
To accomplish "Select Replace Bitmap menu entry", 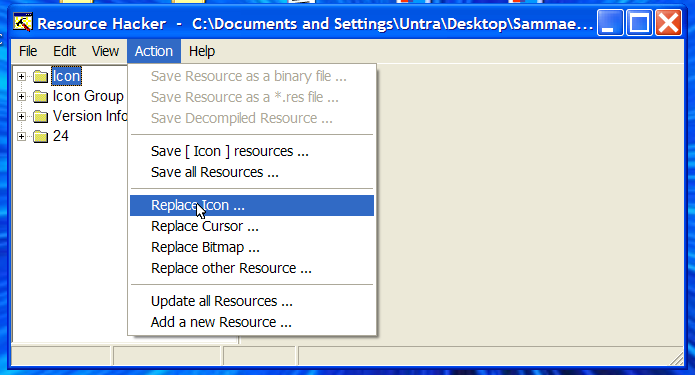I will point(252,247).
